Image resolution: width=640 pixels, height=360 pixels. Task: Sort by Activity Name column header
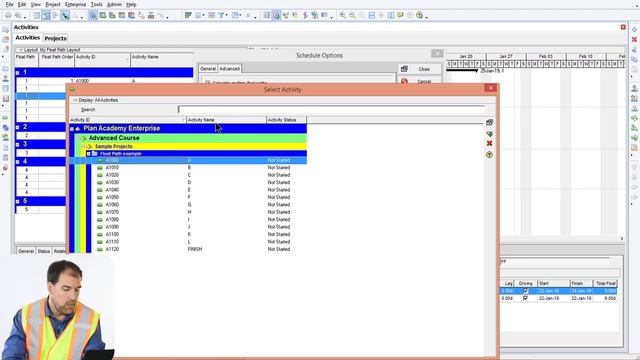226,120
